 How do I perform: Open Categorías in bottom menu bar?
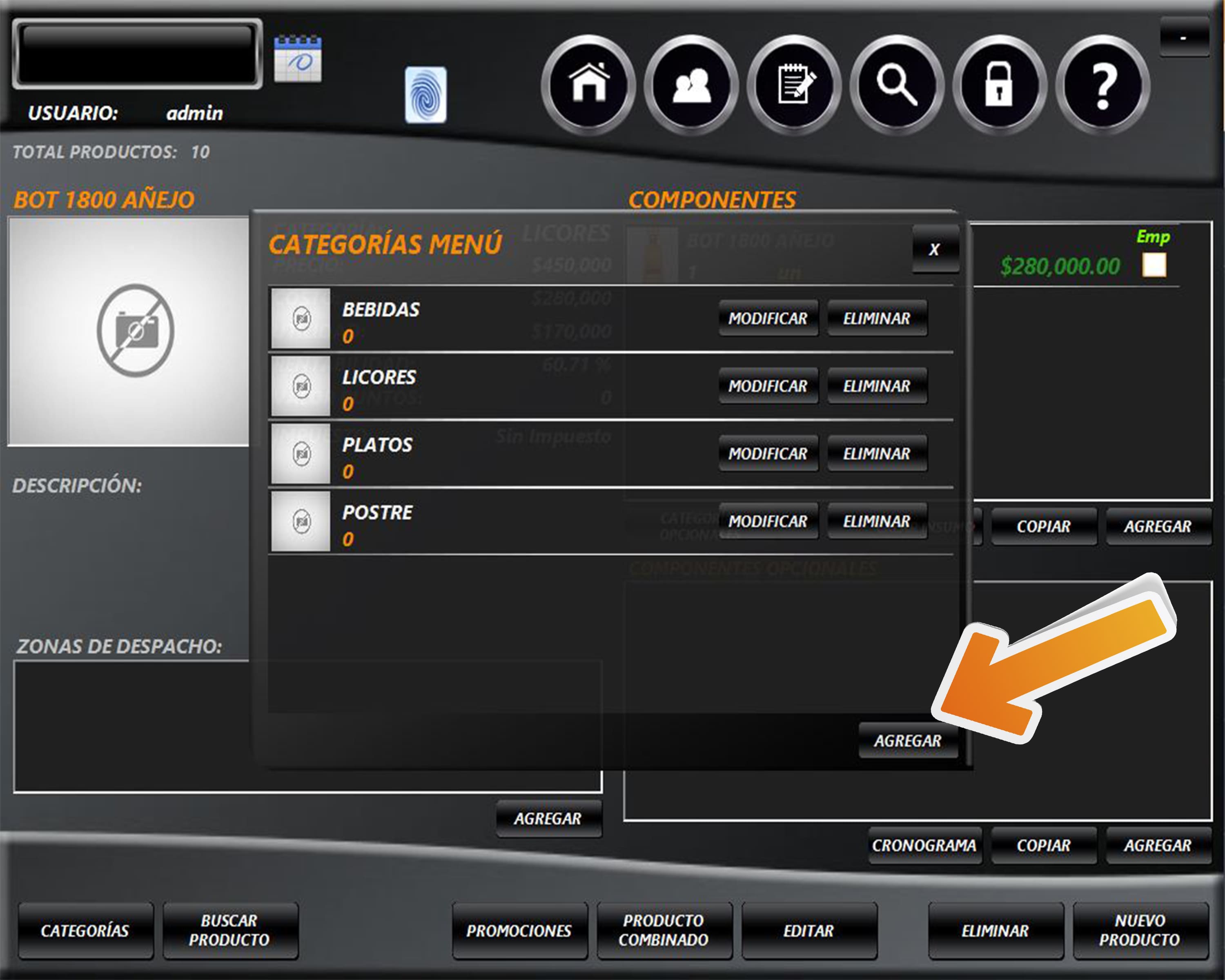click(x=85, y=931)
